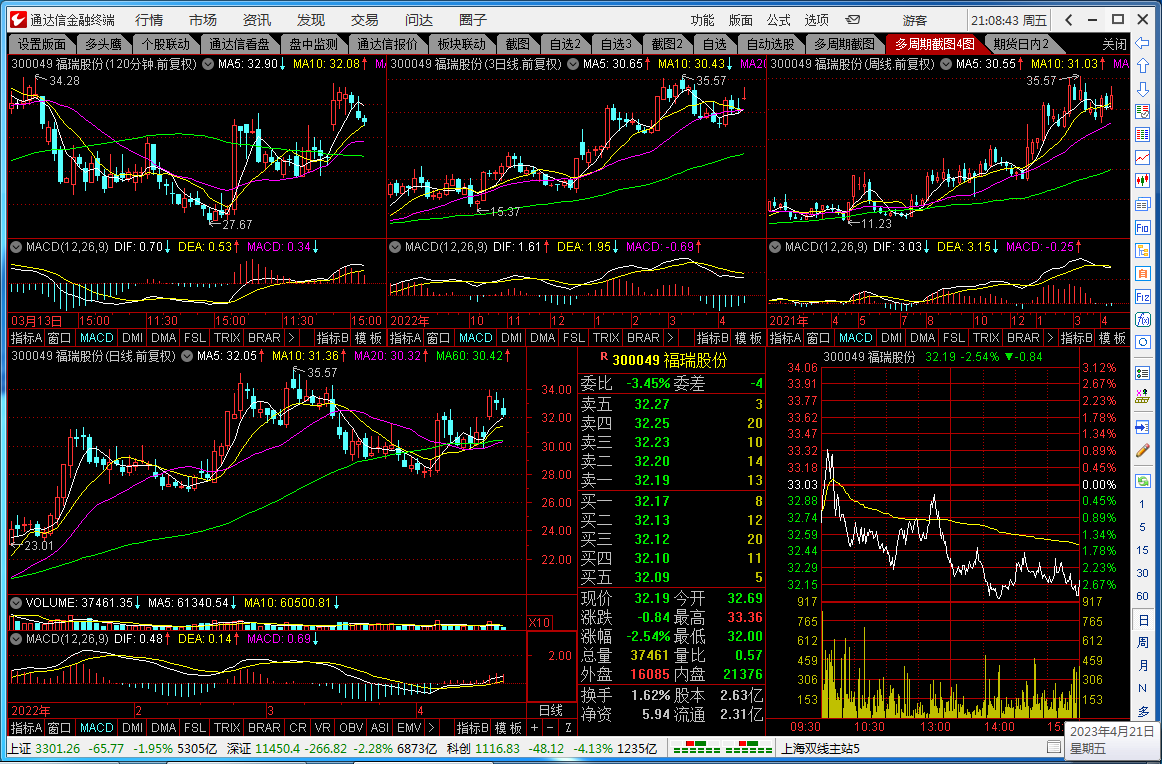Click OBV indicator in the daily chart bar

click(x=351, y=728)
